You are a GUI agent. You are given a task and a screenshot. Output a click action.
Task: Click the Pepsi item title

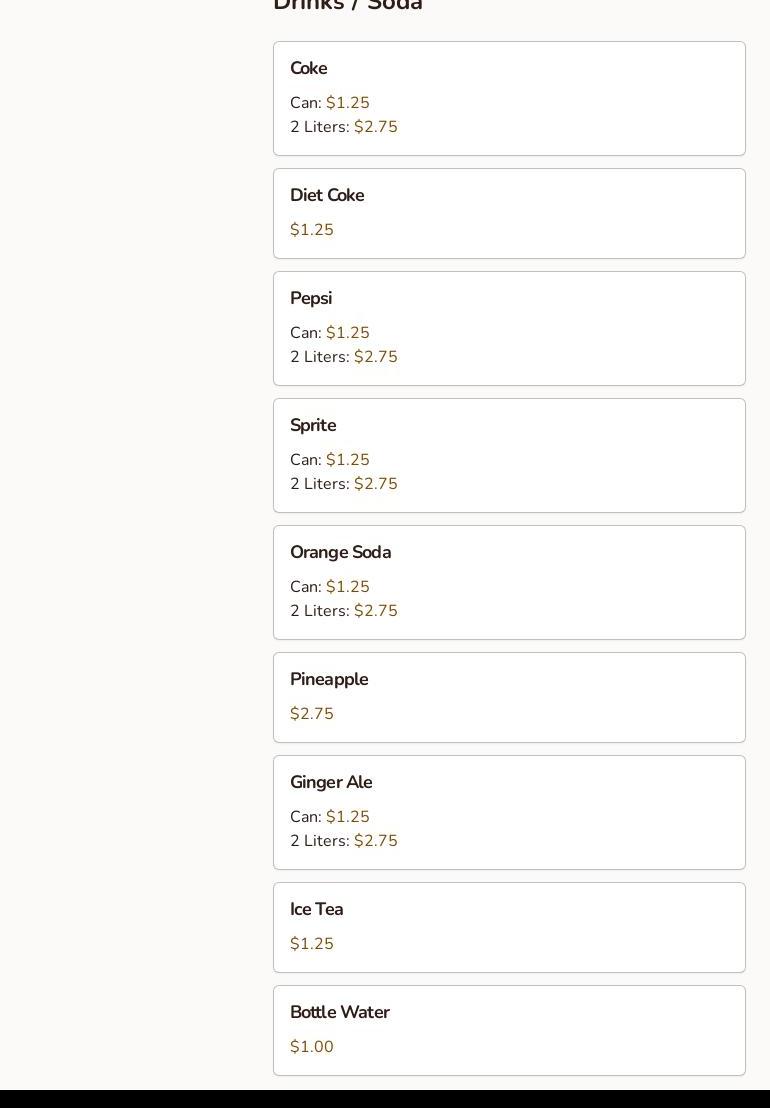pos(311,298)
